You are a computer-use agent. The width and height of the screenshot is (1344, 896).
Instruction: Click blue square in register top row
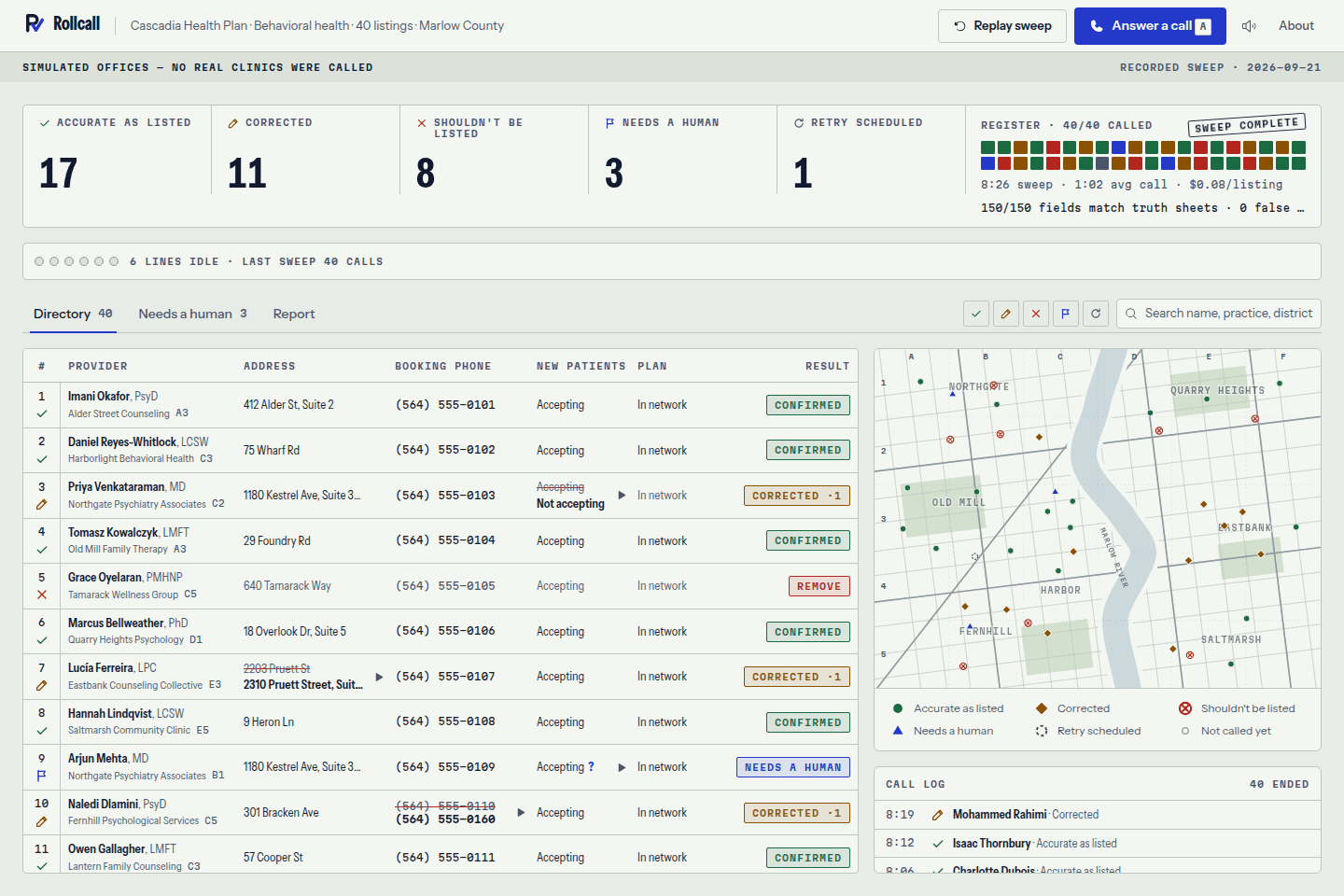coord(1119,147)
